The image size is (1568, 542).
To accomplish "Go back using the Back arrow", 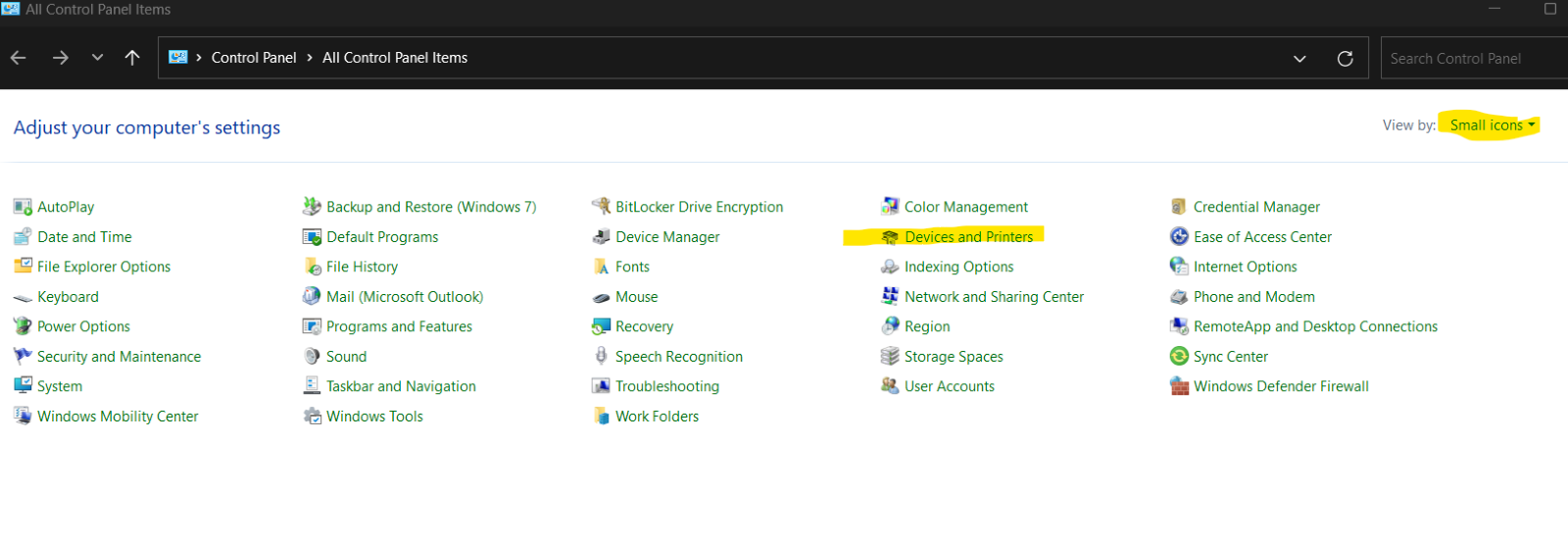I will coord(19,58).
